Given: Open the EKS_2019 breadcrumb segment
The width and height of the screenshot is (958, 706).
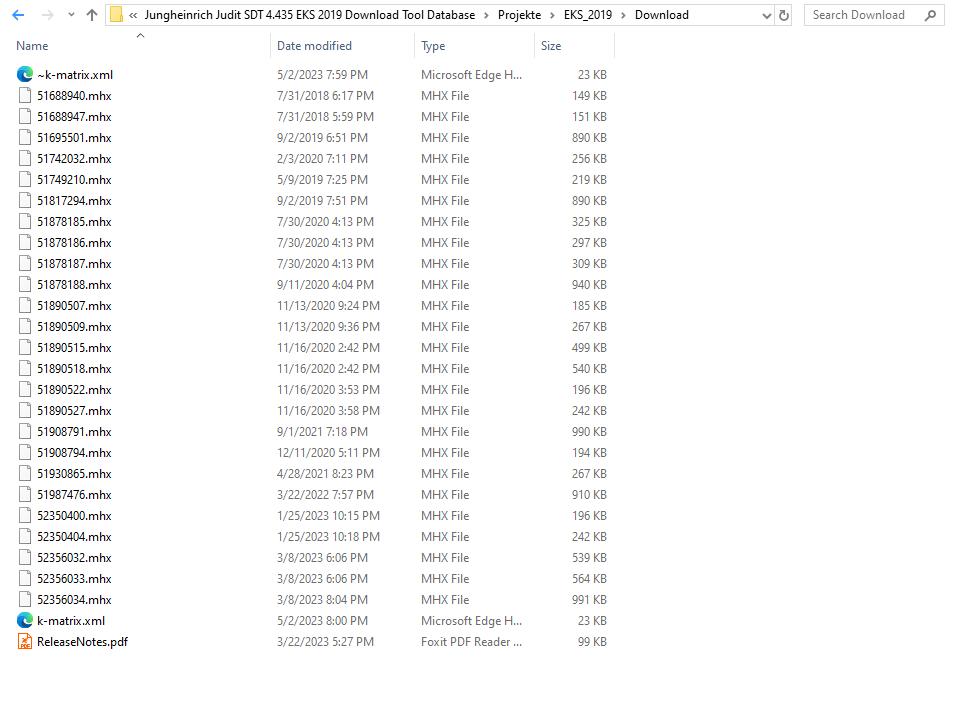Looking at the screenshot, I should click(588, 15).
